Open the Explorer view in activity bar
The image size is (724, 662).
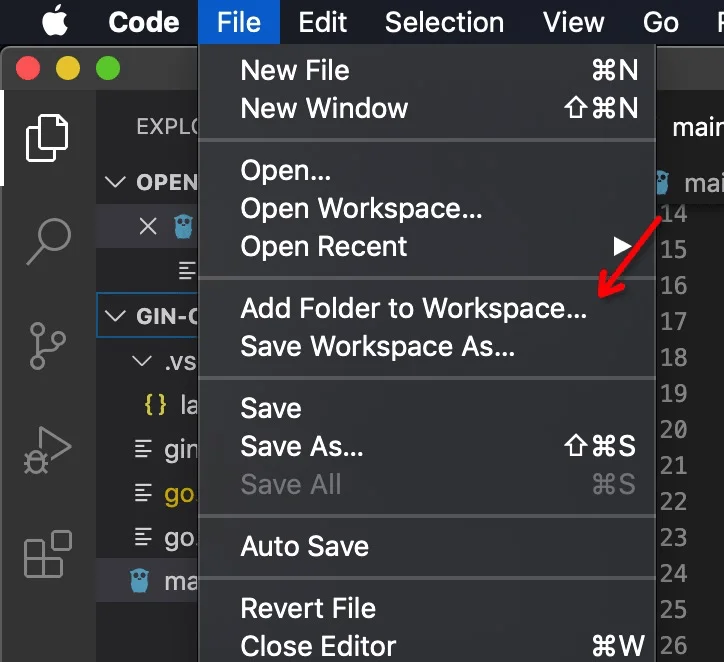pos(47,138)
